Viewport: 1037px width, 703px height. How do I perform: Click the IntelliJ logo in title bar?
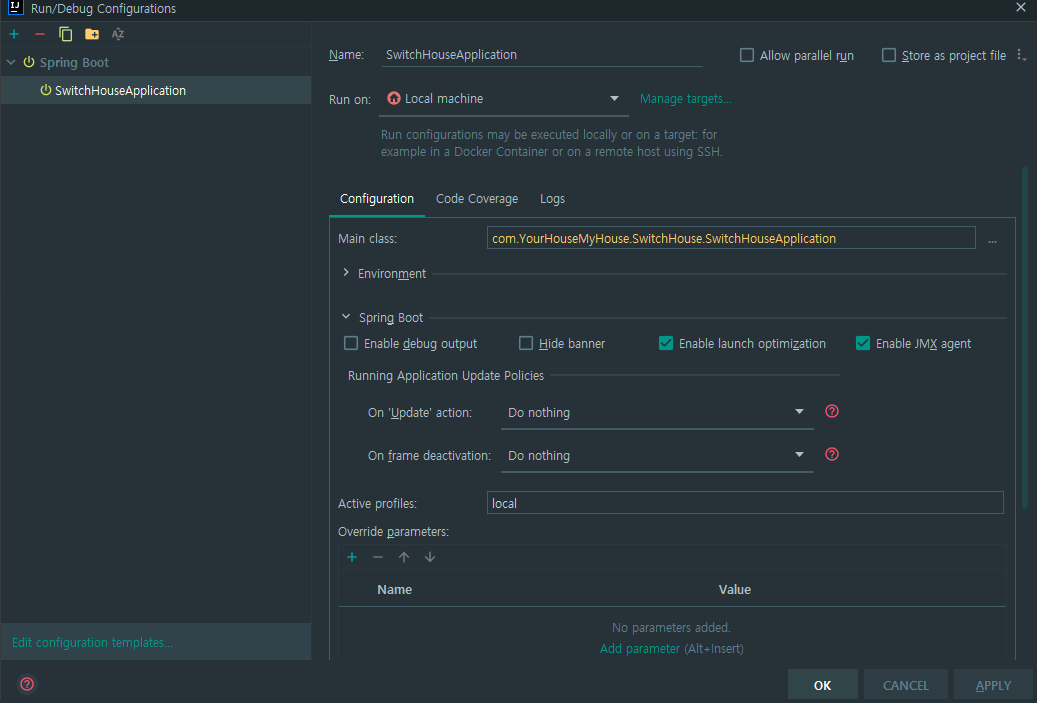(x=15, y=7)
